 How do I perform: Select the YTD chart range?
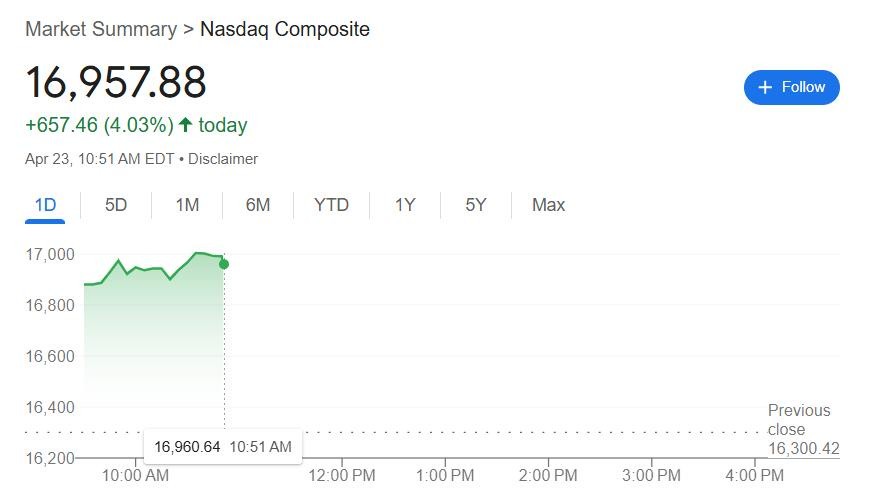click(331, 205)
